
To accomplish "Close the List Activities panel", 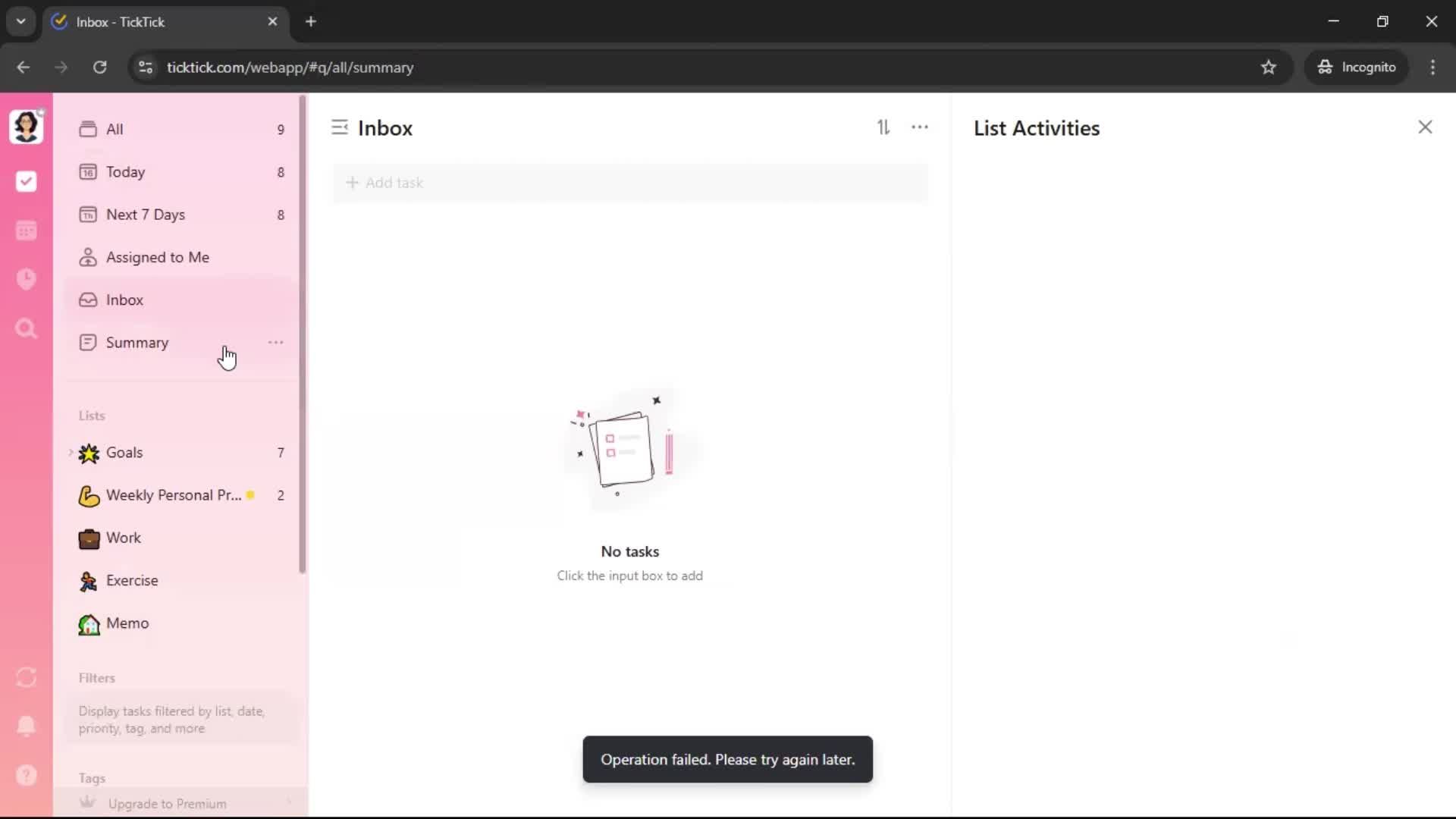I will pos(1425,127).
